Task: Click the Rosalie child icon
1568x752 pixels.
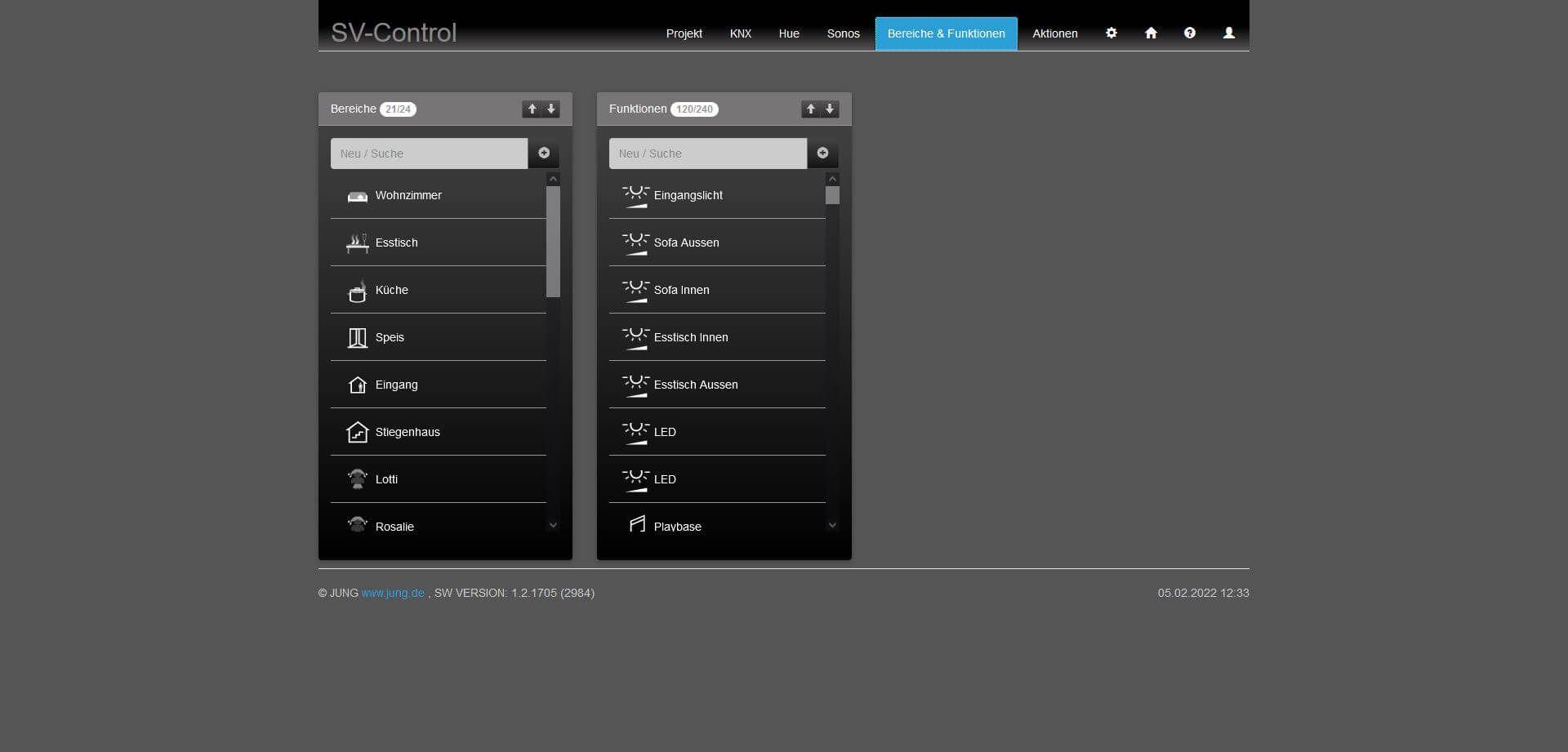Action: coord(357,524)
